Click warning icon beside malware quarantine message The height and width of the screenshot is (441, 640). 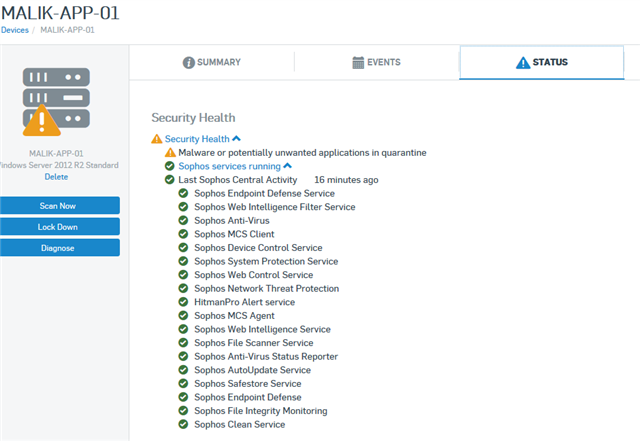[170, 153]
